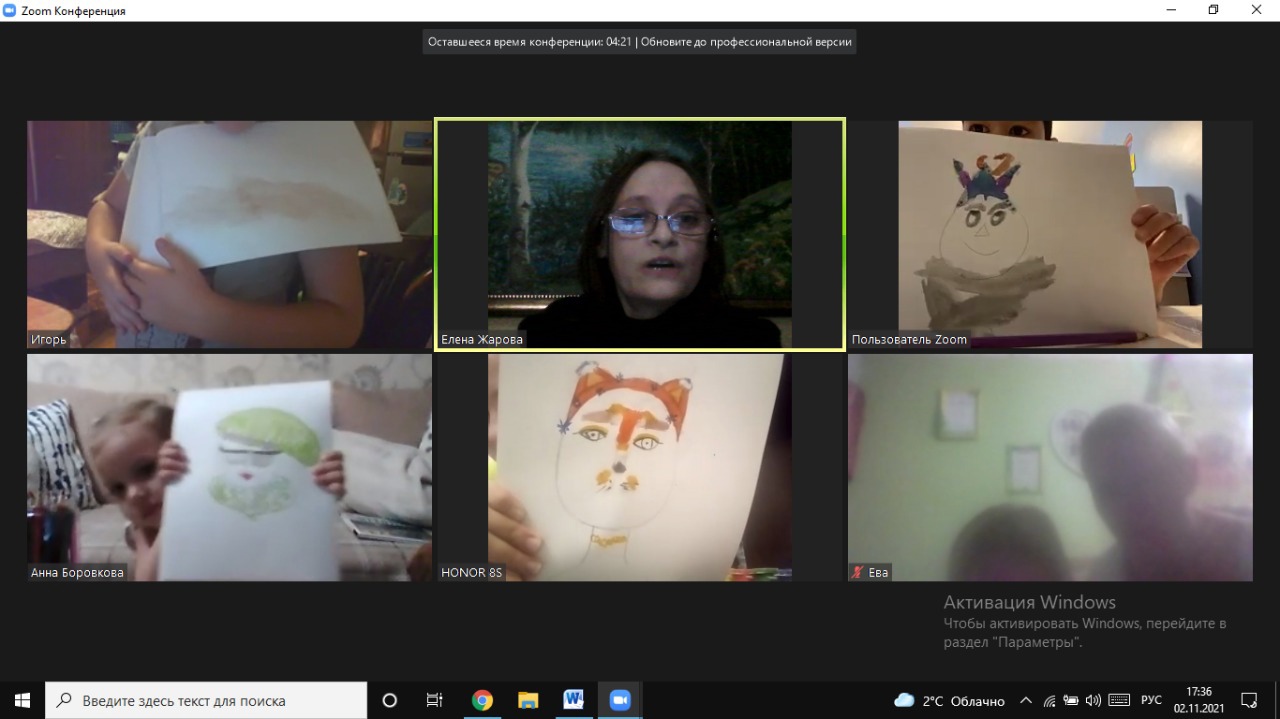Select Елена Жарова's active speaker video
Screen dimensions: 1280x719
coord(640,235)
